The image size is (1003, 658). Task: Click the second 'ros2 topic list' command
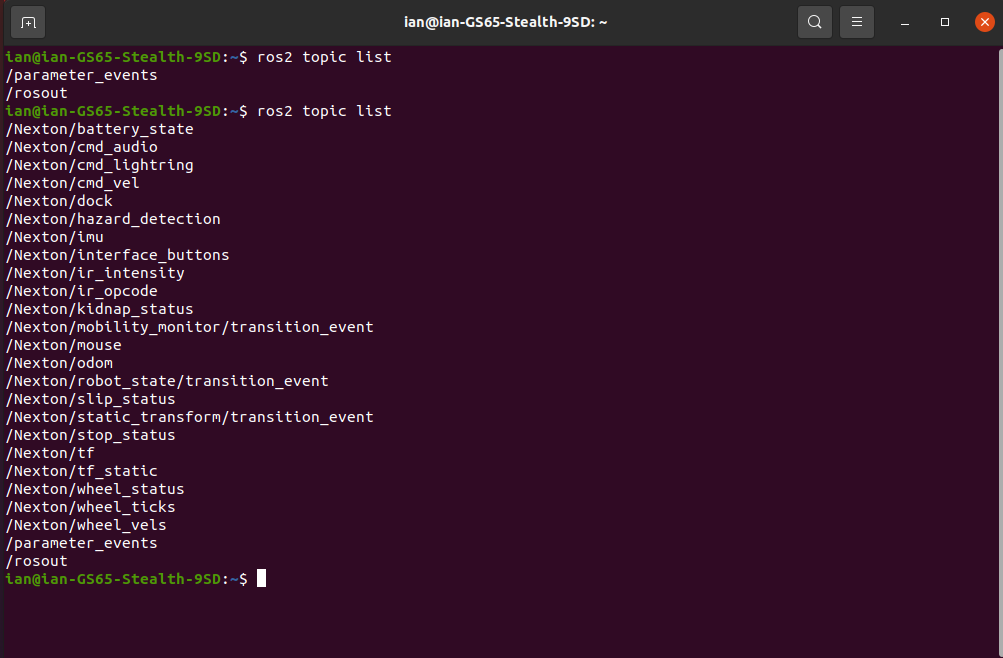[x=324, y=111]
